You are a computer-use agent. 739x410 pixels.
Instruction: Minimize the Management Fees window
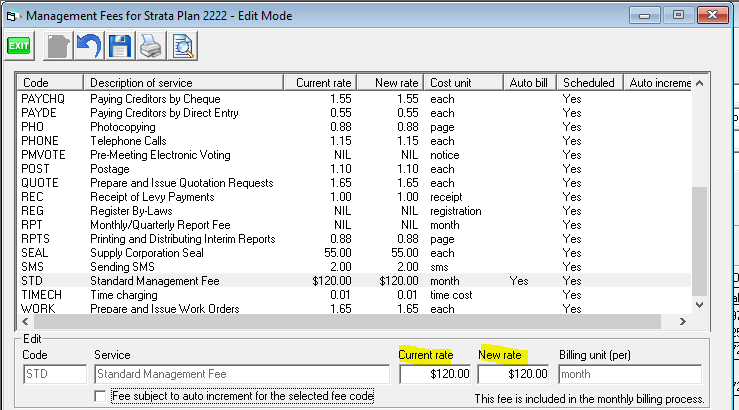tap(644, 16)
